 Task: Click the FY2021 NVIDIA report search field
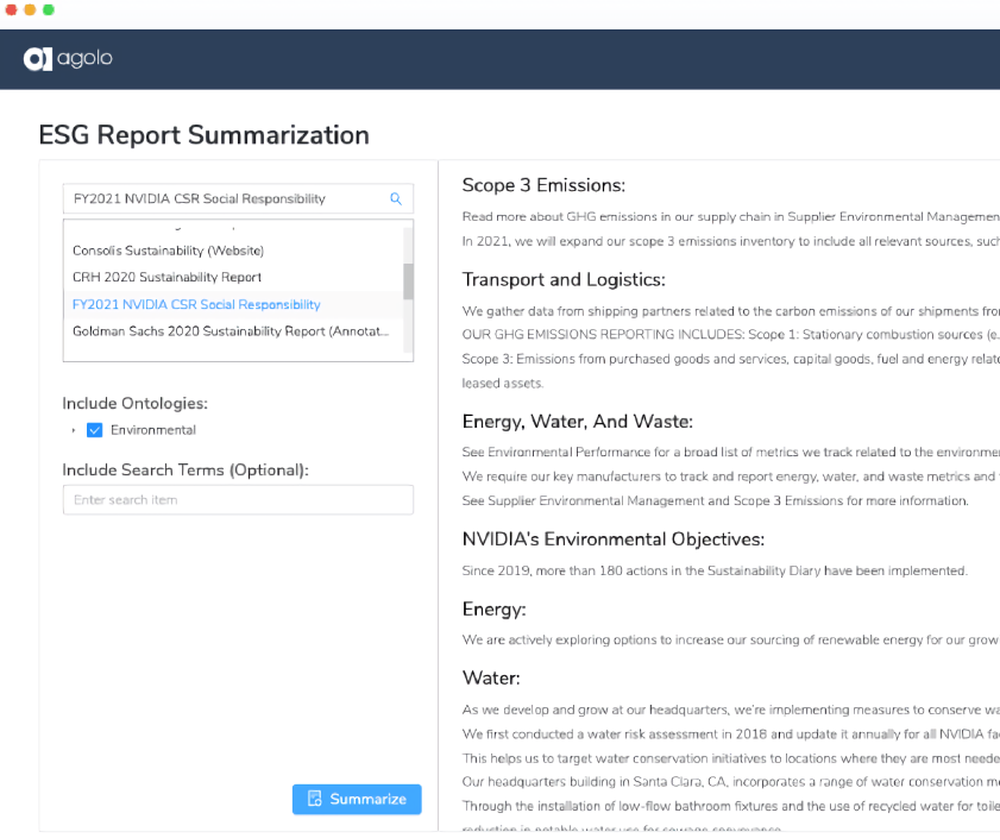pos(238,199)
